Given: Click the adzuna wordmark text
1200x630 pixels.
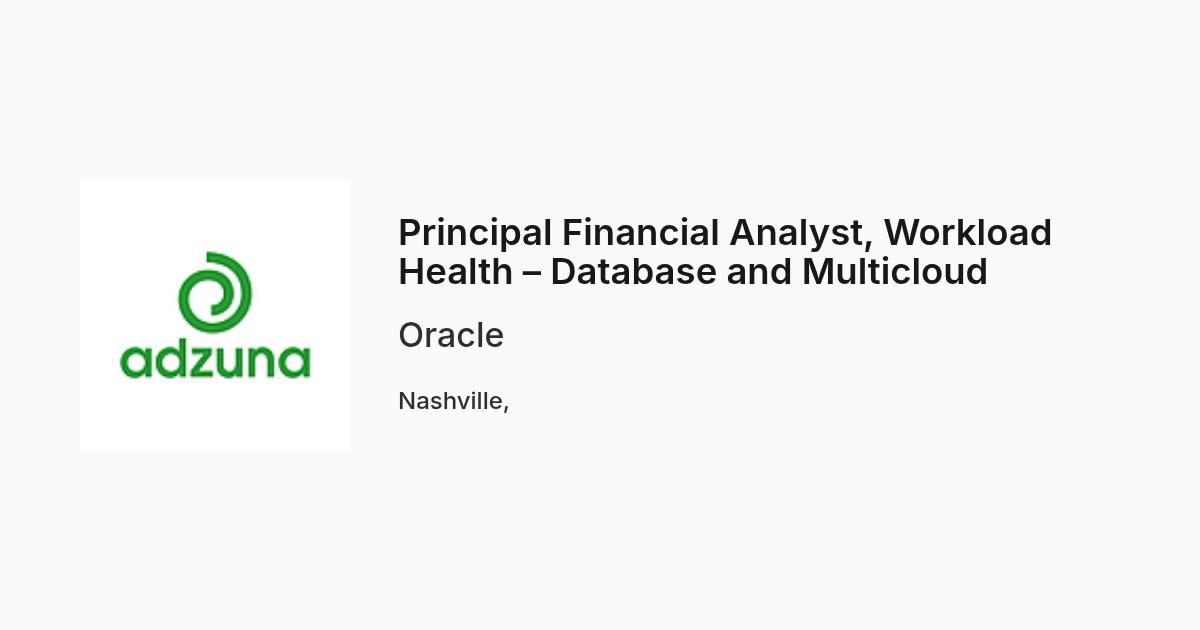Looking at the screenshot, I should [215, 360].
